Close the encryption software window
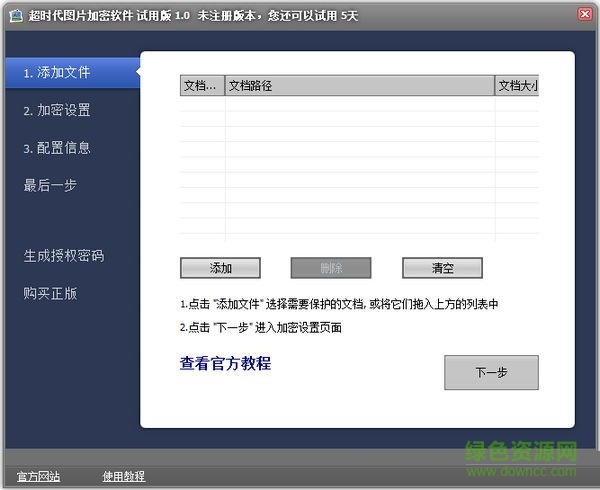600x490 pixels. tap(585, 14)
